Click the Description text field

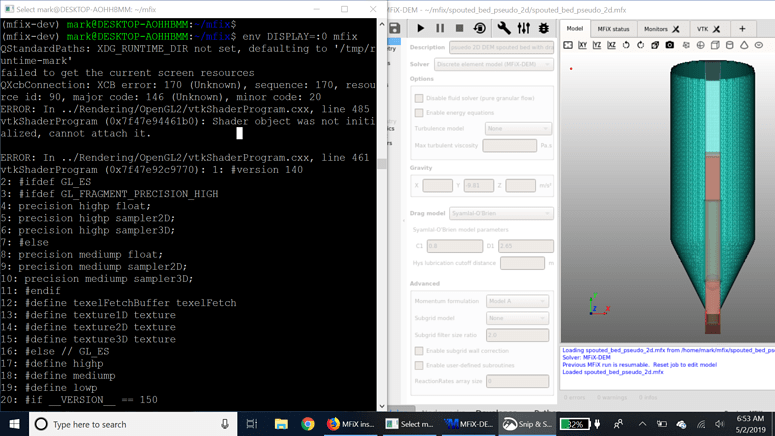(x=501, y=47)
